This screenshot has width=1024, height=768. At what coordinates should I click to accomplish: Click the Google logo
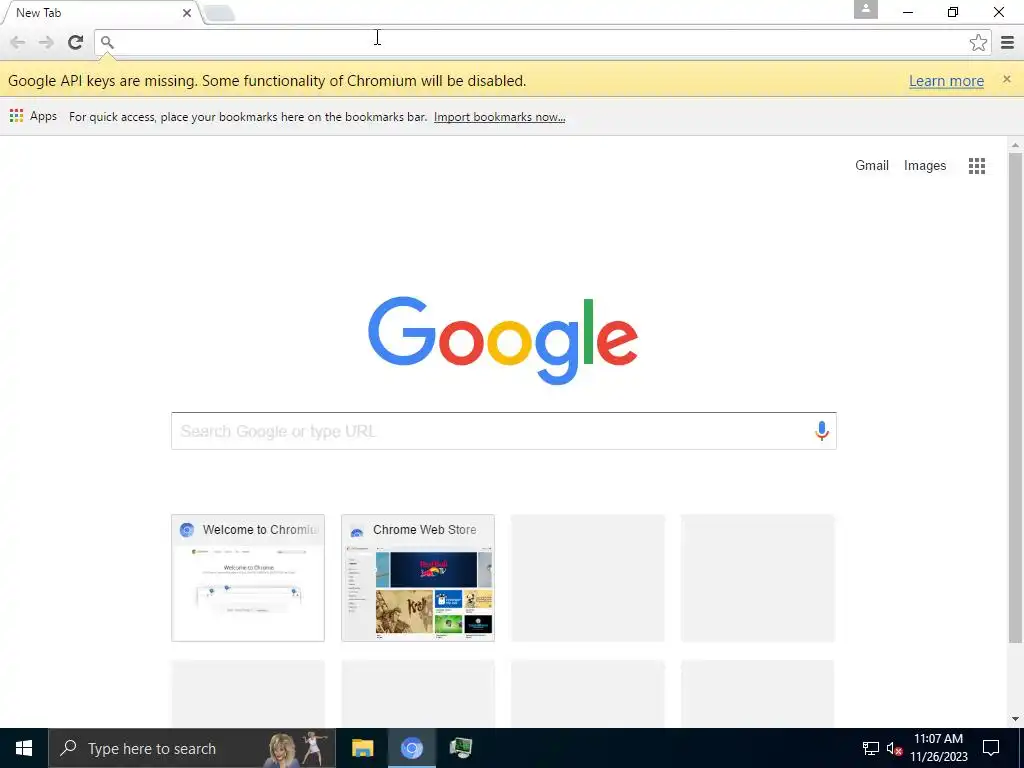[503, 340]
